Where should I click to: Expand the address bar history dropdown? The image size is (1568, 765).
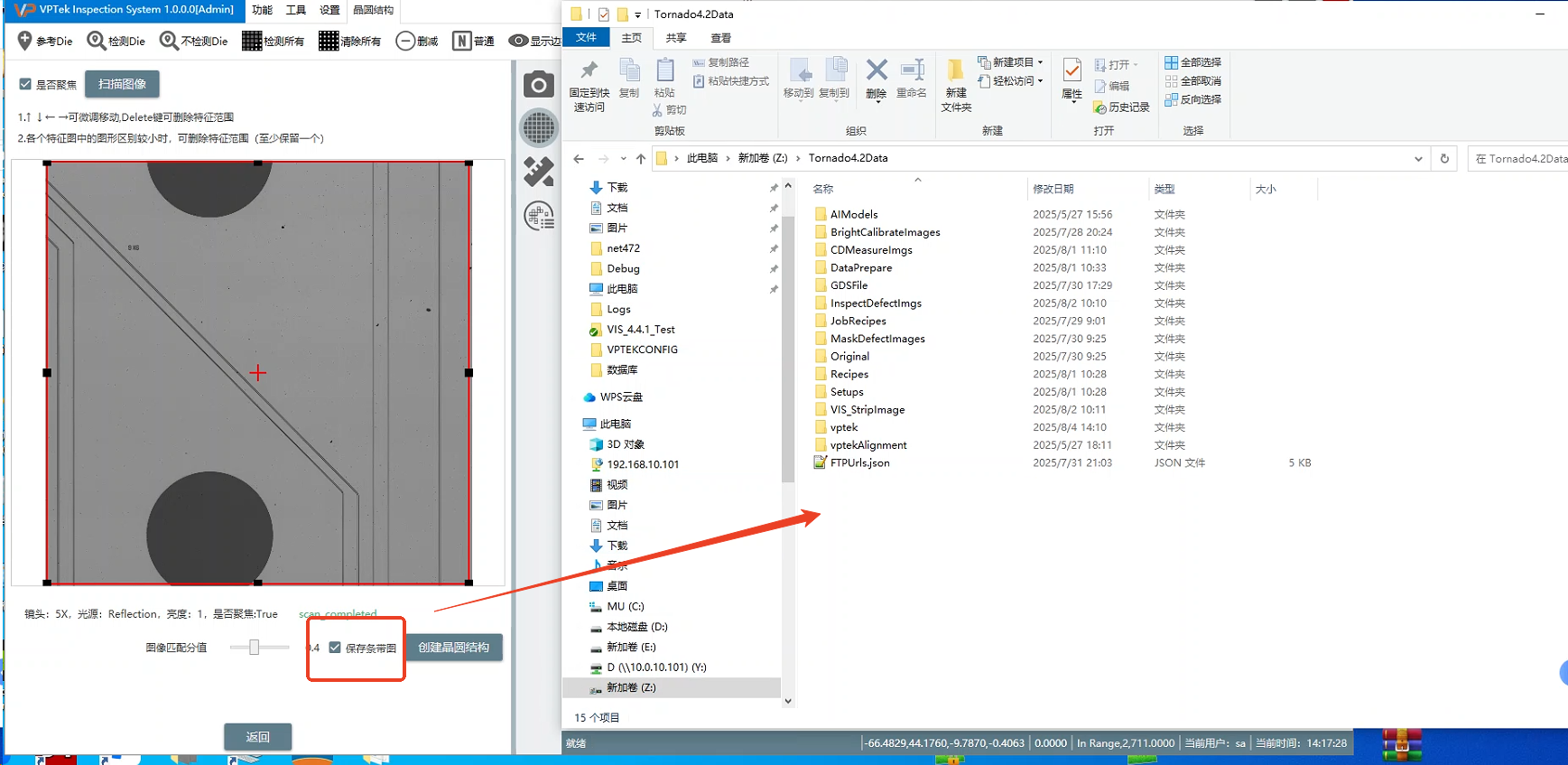point(1418,159)
